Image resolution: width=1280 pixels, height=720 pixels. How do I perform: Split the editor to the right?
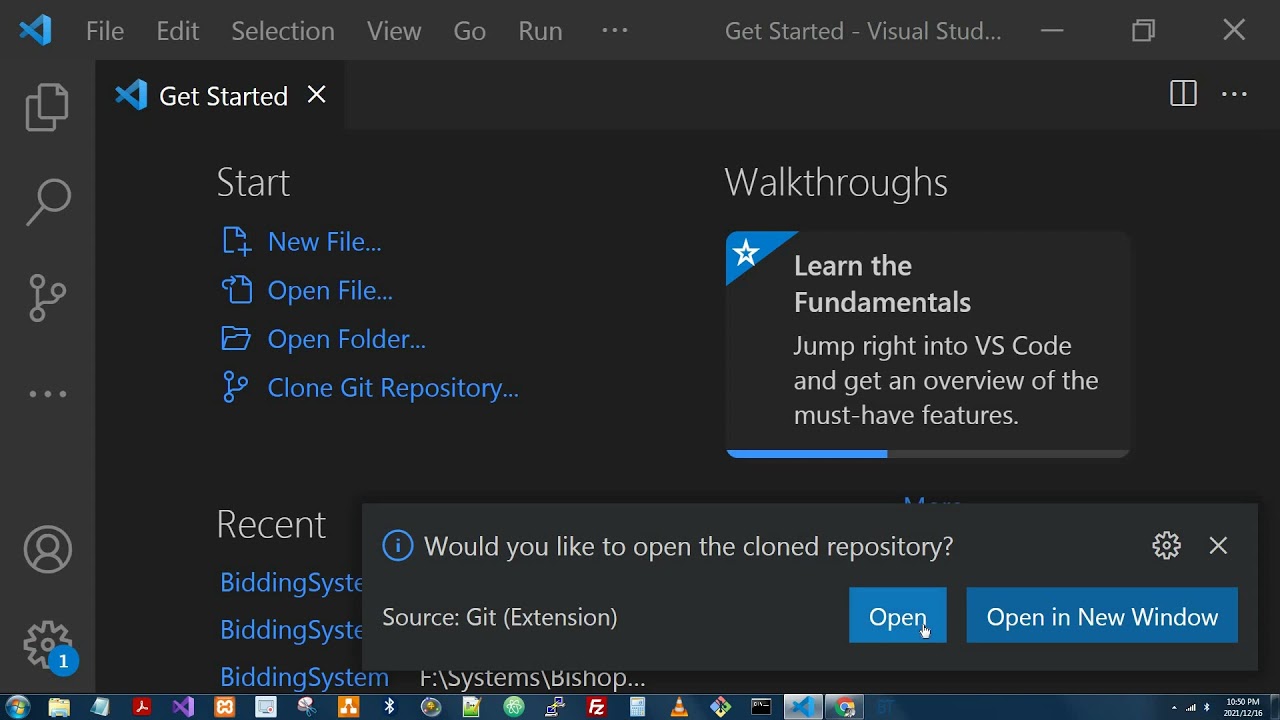pyautogui.click(x=1183, y=95)
